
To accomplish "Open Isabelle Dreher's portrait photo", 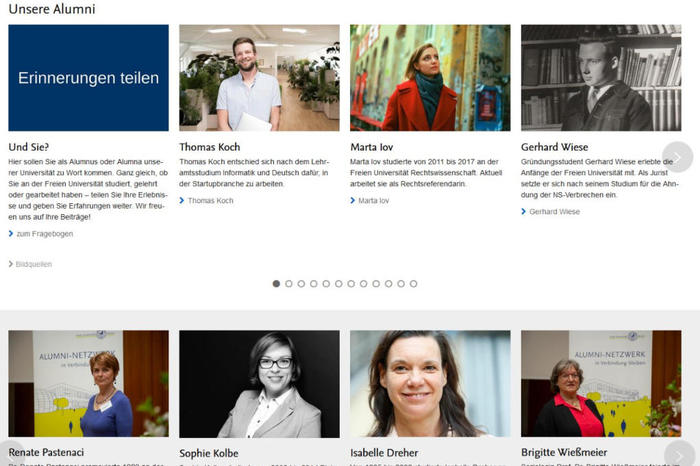I will [x=430, y=384].
